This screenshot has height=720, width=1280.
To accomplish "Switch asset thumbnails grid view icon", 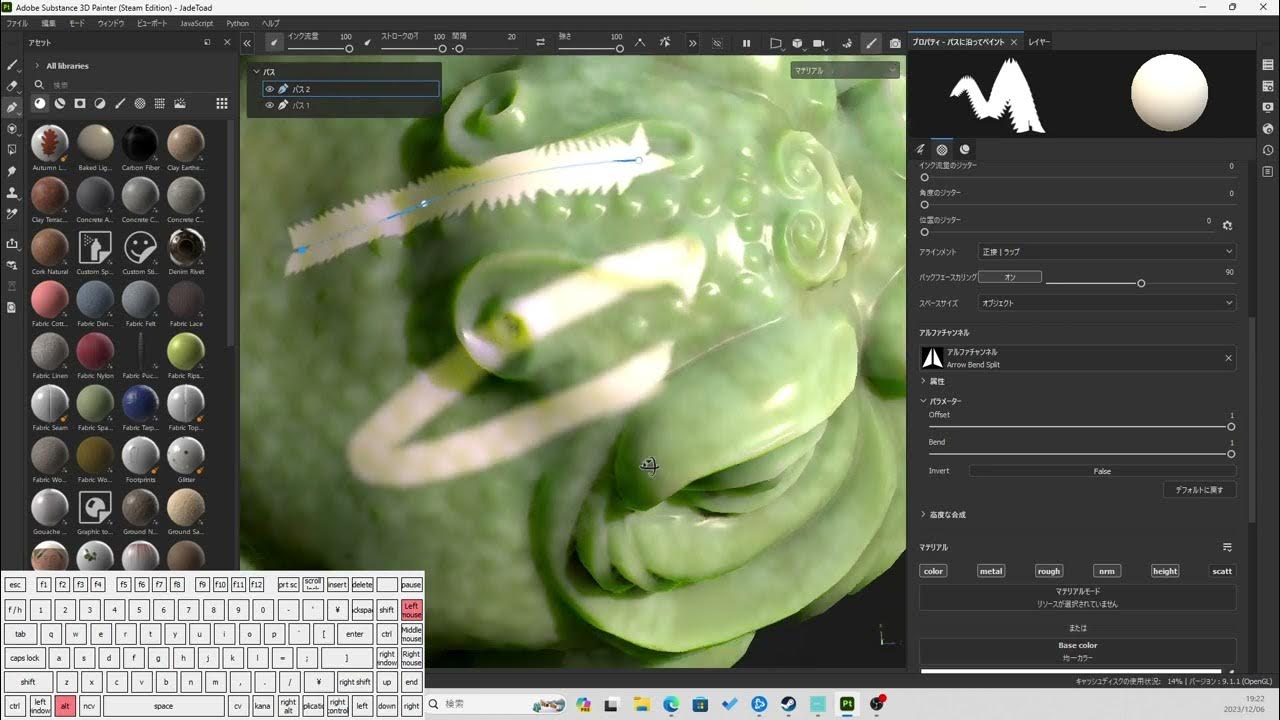I will (x=222, y=103).
